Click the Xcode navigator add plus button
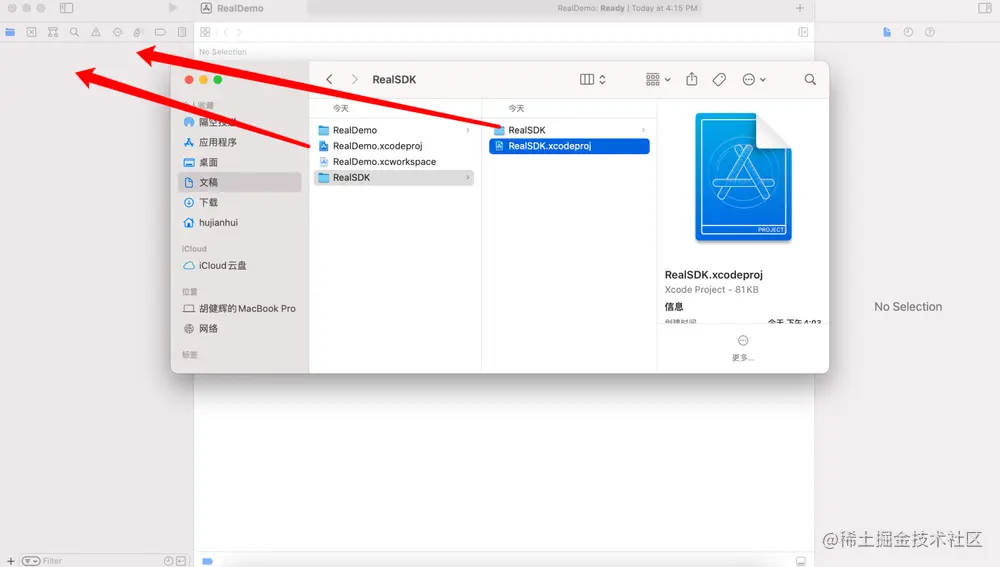The width and height of the screenshot is (1000, 567). tap(10, 561)
